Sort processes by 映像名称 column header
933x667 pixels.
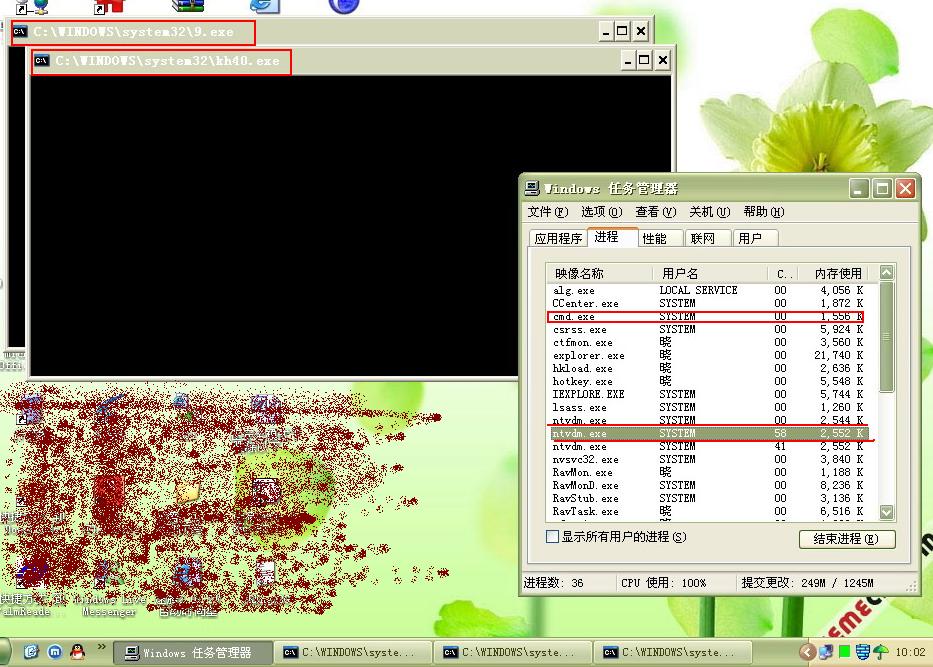point(599,274)
